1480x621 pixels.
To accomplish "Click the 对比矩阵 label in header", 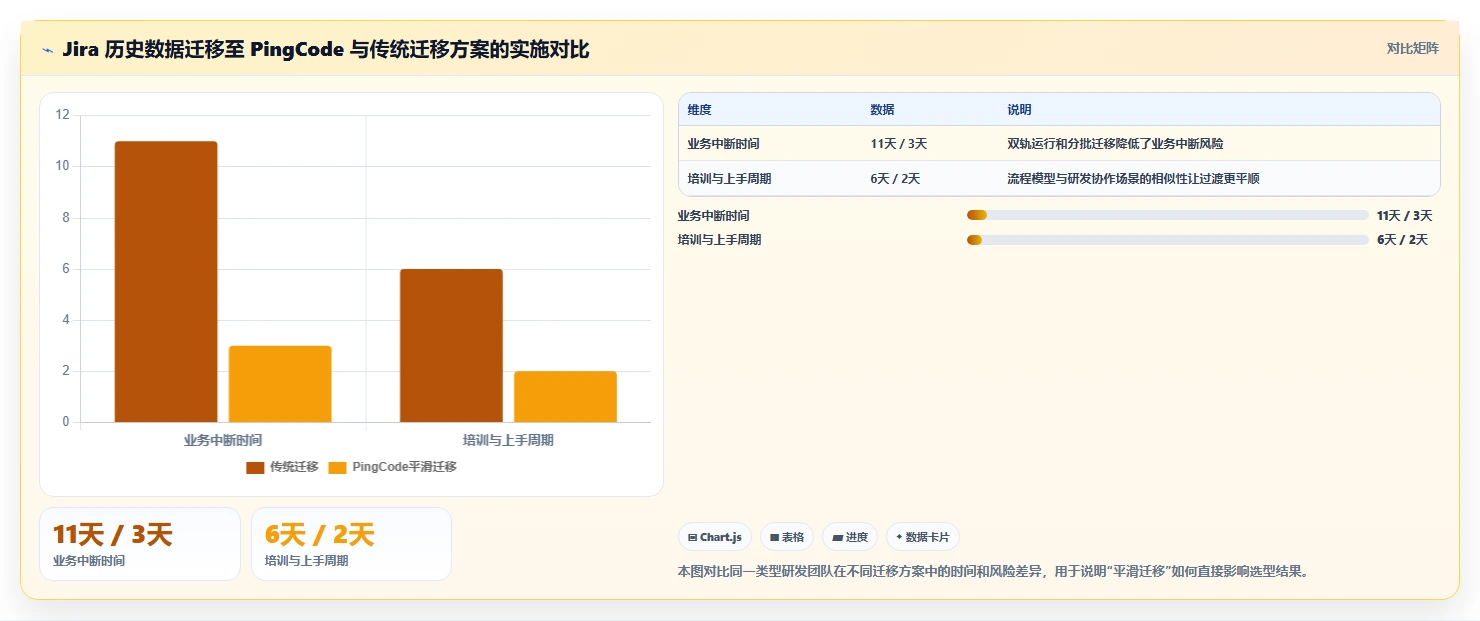I will click(x=1413, y=49).
